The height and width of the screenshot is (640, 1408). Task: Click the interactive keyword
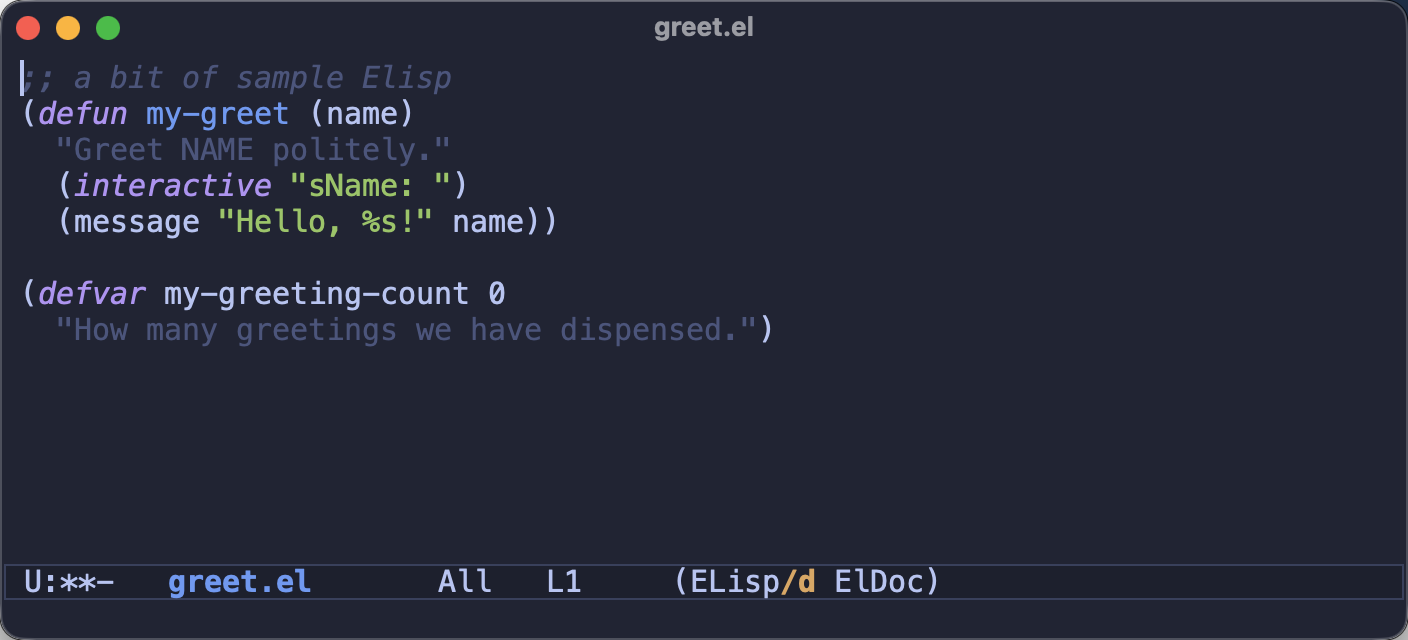coord(172,186)
